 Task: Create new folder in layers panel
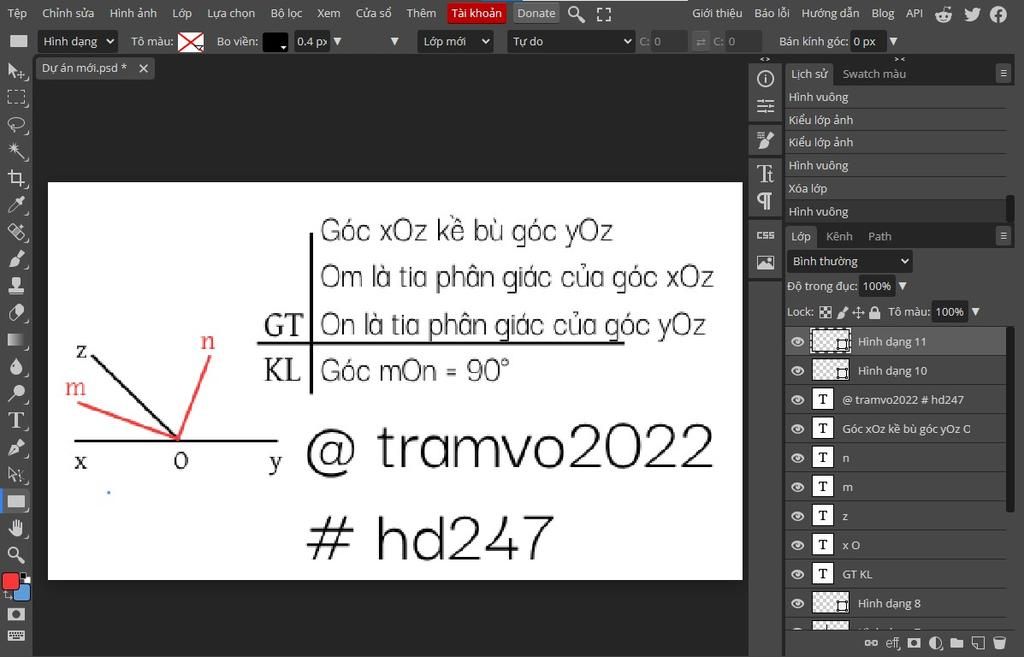(957, 643)
